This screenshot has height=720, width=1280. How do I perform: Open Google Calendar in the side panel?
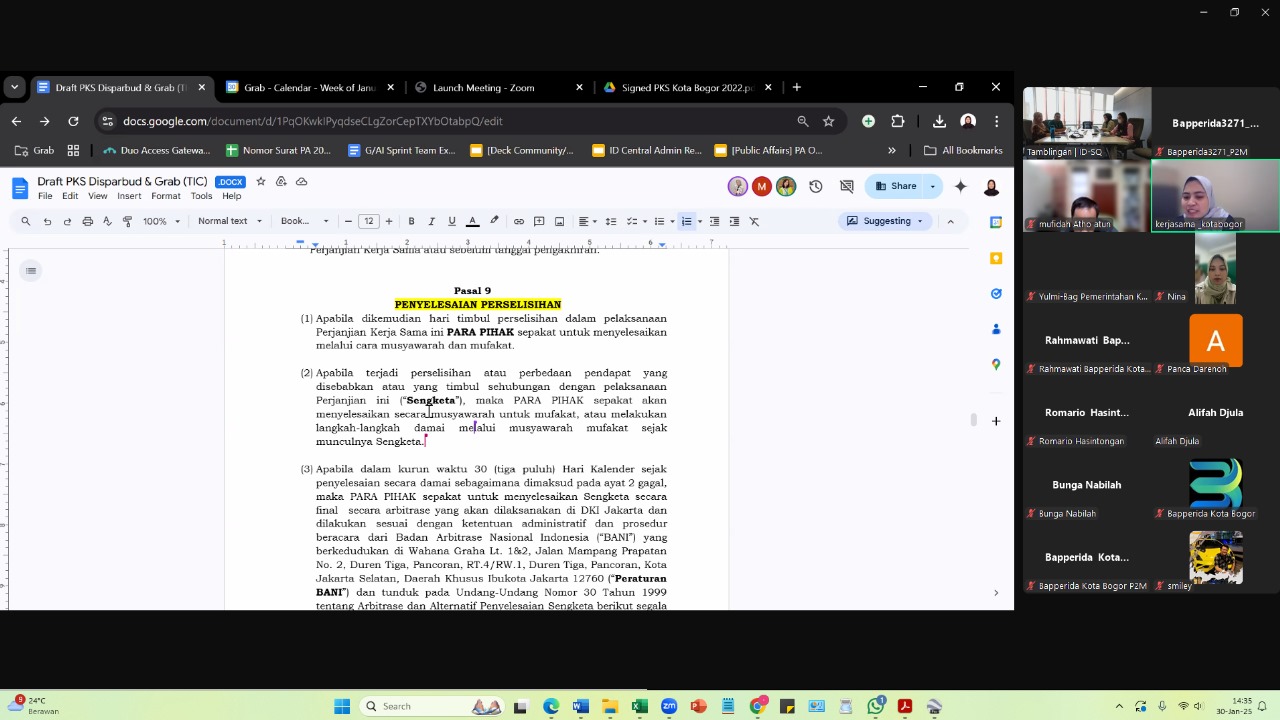coord(996,222)
